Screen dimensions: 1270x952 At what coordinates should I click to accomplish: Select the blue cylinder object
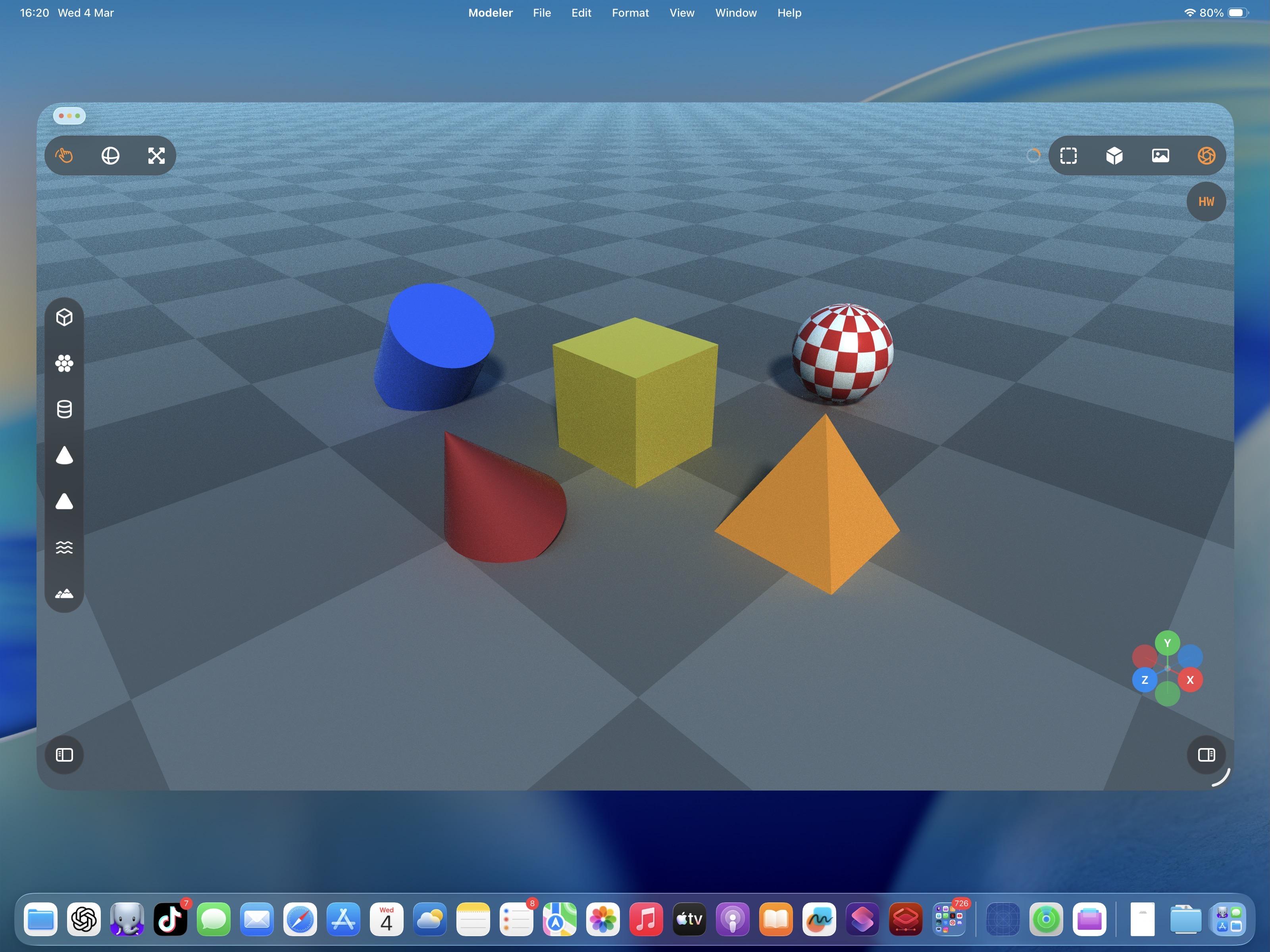[435, 347]
